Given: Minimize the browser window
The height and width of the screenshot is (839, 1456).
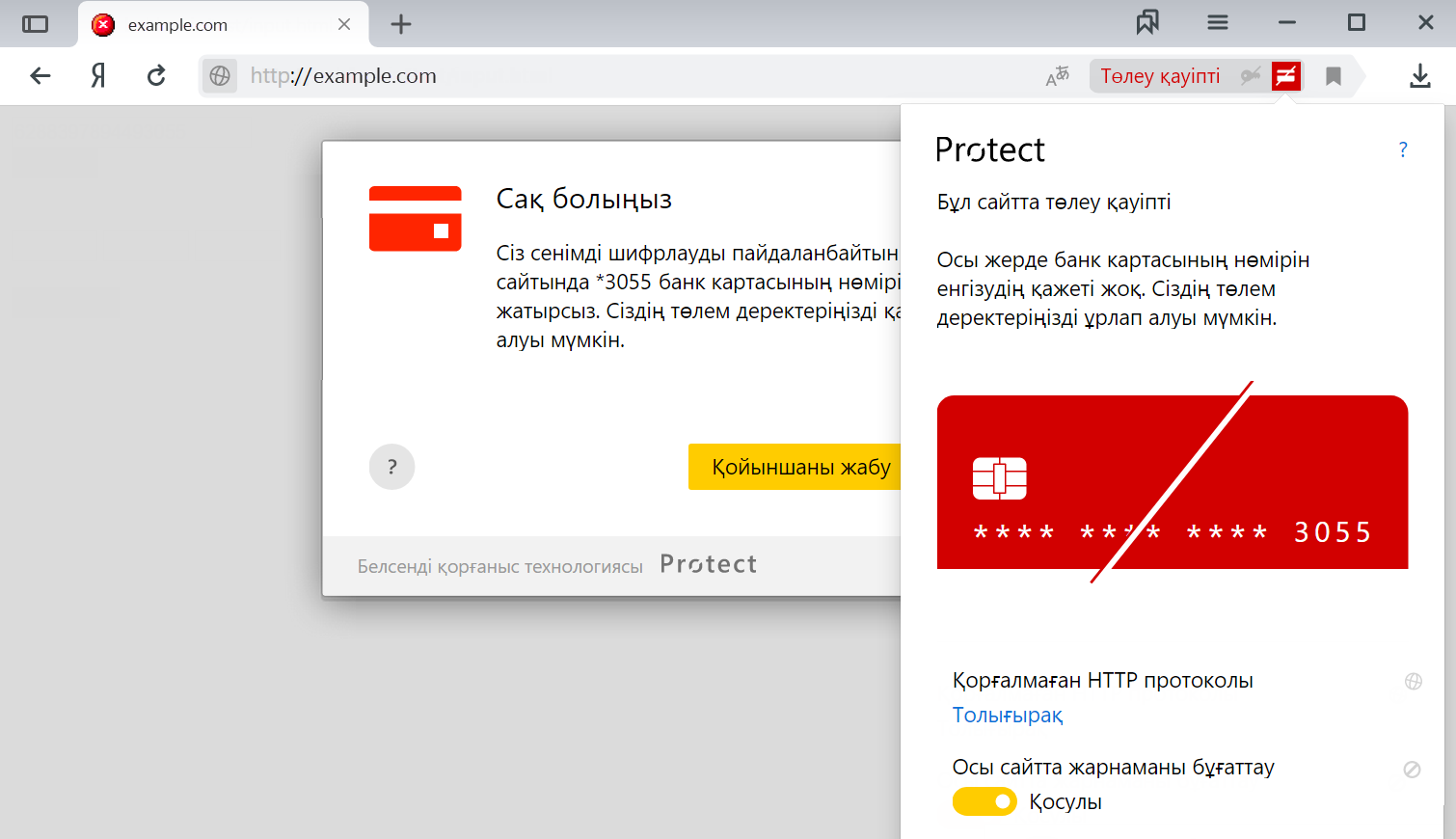Looking at the screenshot, I should click(1287, 22).
